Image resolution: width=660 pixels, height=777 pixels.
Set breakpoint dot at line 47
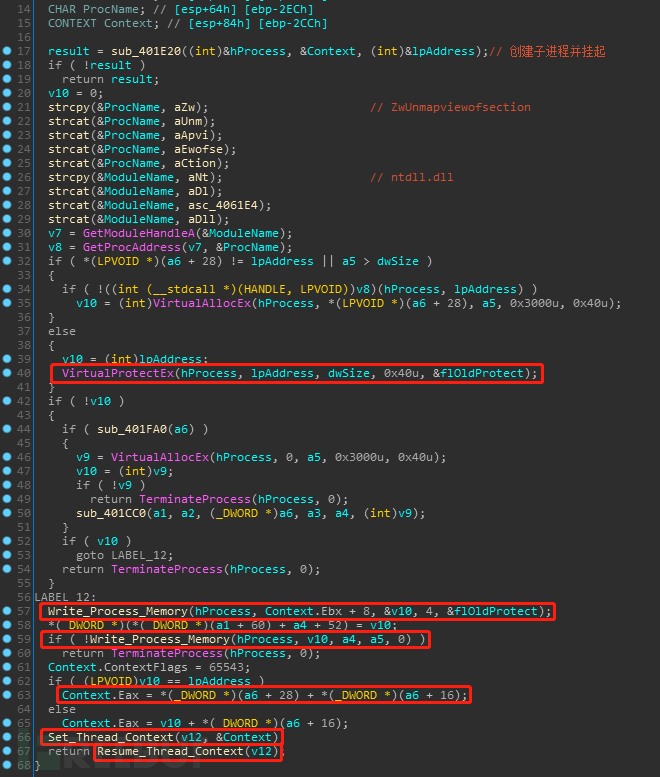7,470
